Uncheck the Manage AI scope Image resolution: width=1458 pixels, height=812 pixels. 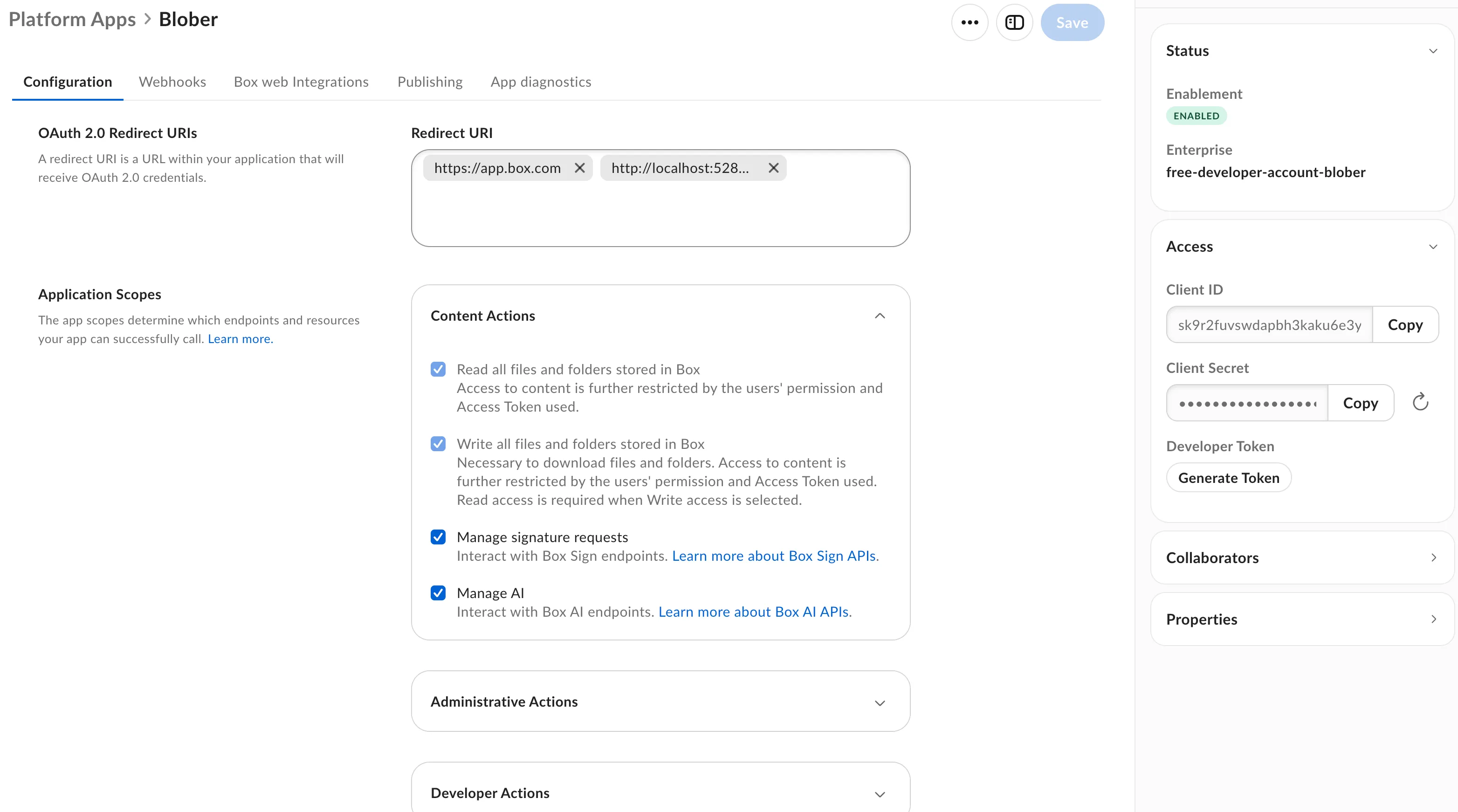[438, 593]
